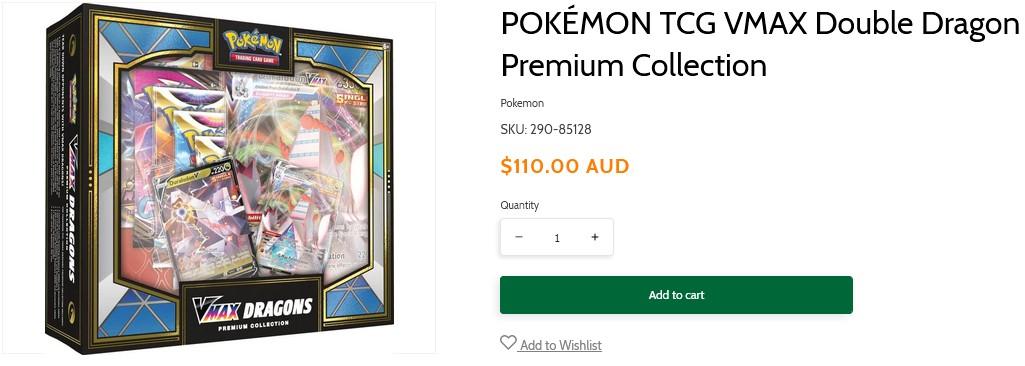Screen dimensions: 1025x366
Task: Open the Add to Wishlist link
Action: coord(560,345)
